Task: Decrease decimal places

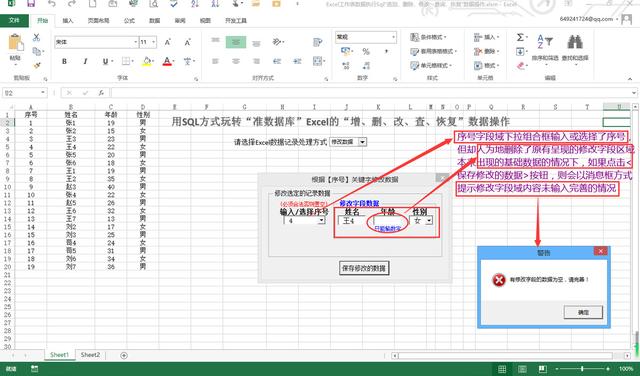Action: click(366, 65)
